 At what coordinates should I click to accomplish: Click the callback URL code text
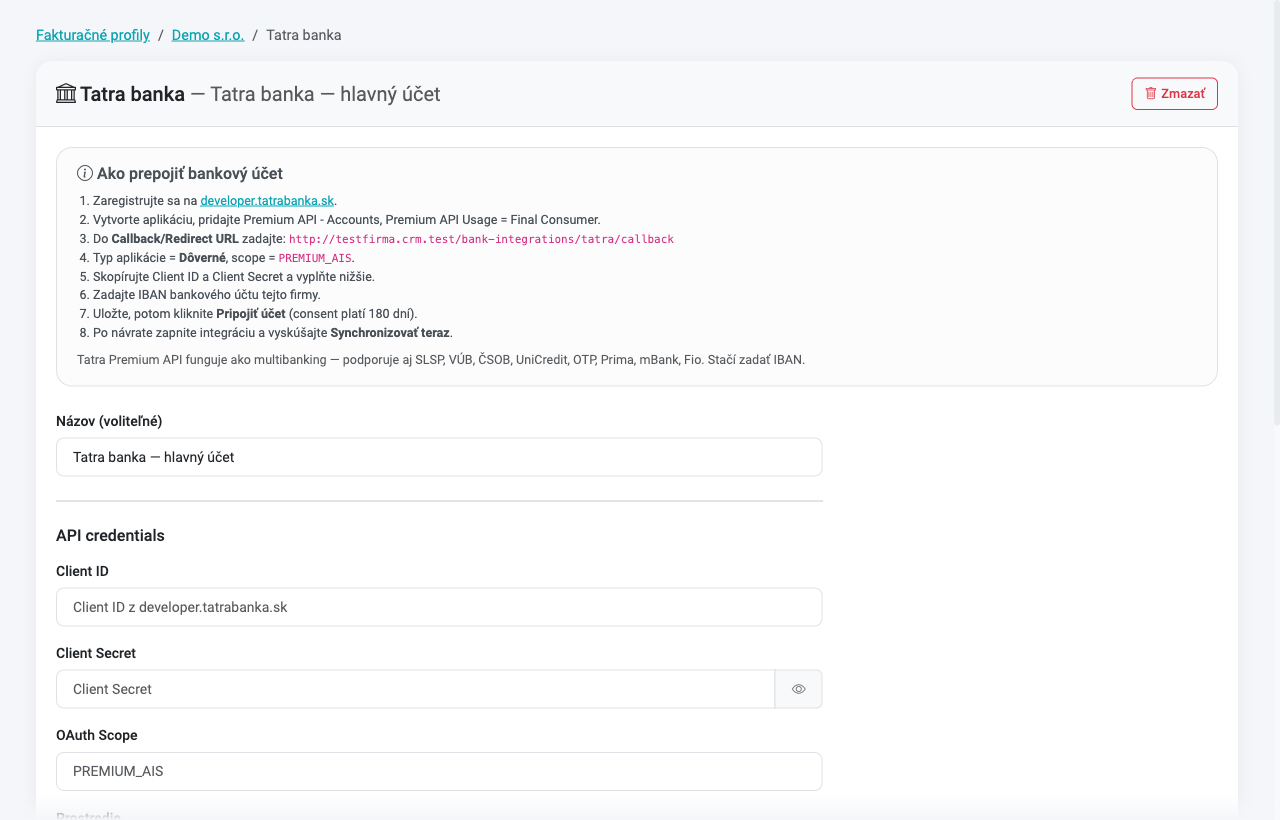tap(481, 239)
